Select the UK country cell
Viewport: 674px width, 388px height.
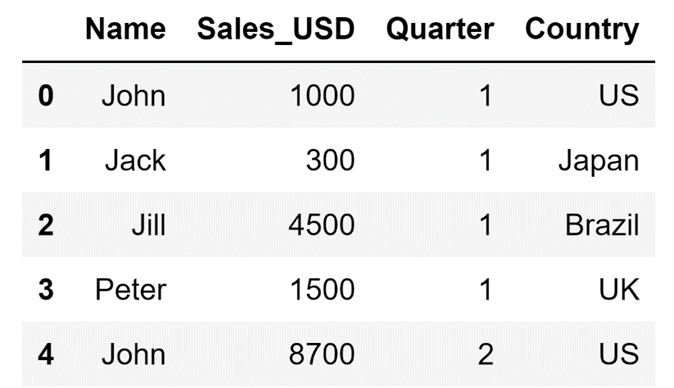(x=619, y=289)
